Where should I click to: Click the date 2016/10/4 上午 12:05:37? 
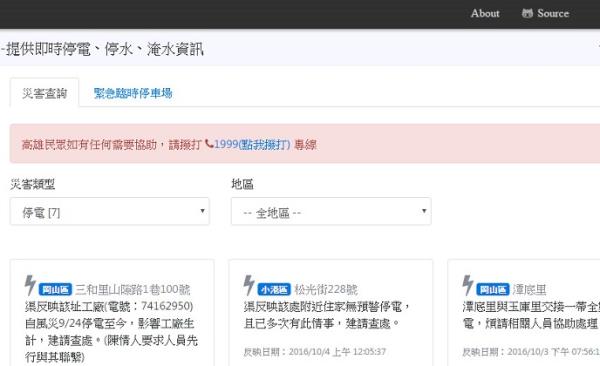(x=337, y=351)
